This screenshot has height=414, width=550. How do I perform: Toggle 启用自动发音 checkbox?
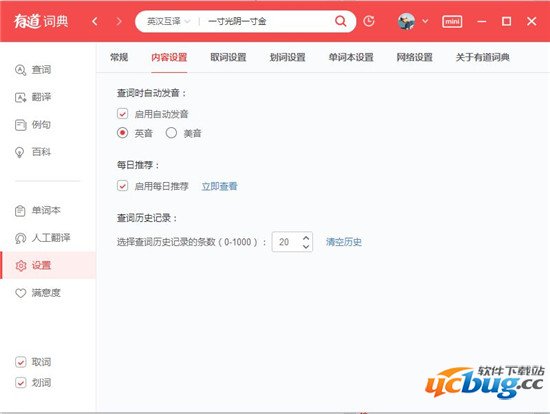coord(122,114)
